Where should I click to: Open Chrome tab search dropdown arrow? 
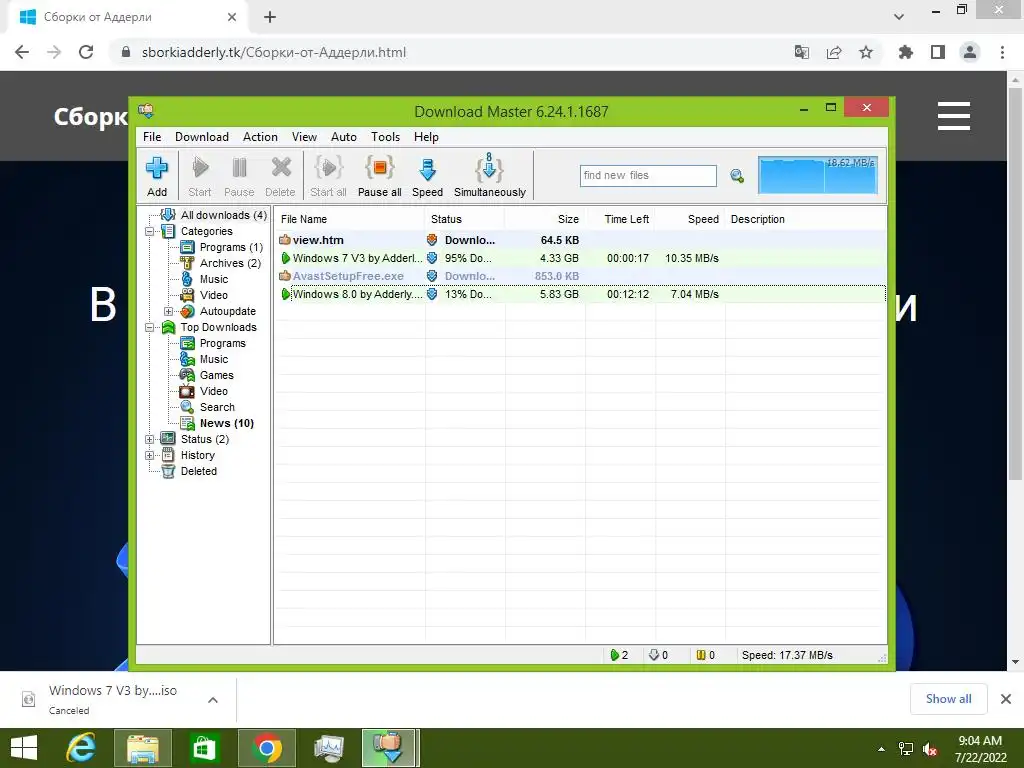(899, 16)
